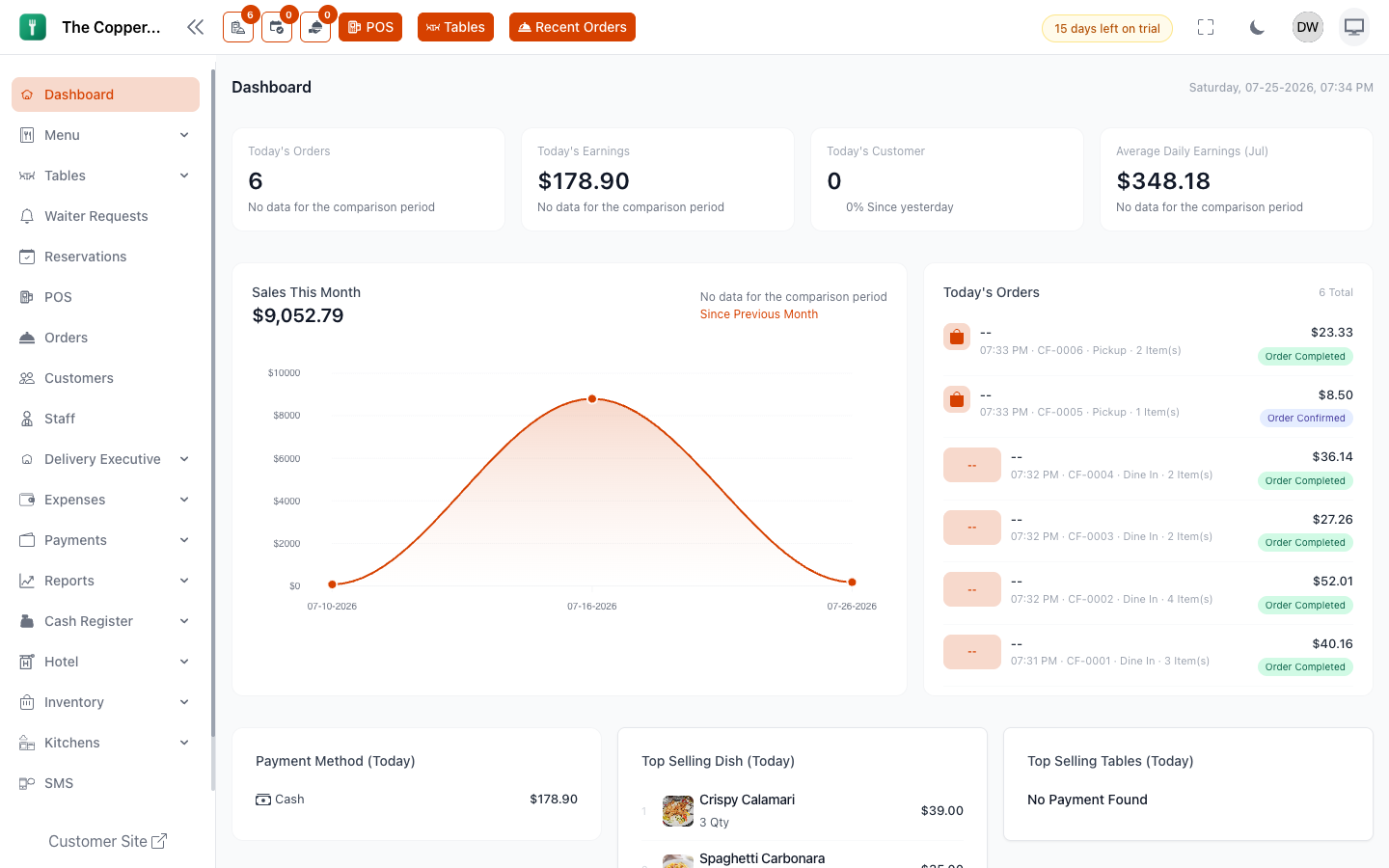Open Tables from top bar button
1389x868 pixels.
click(455, 27)
